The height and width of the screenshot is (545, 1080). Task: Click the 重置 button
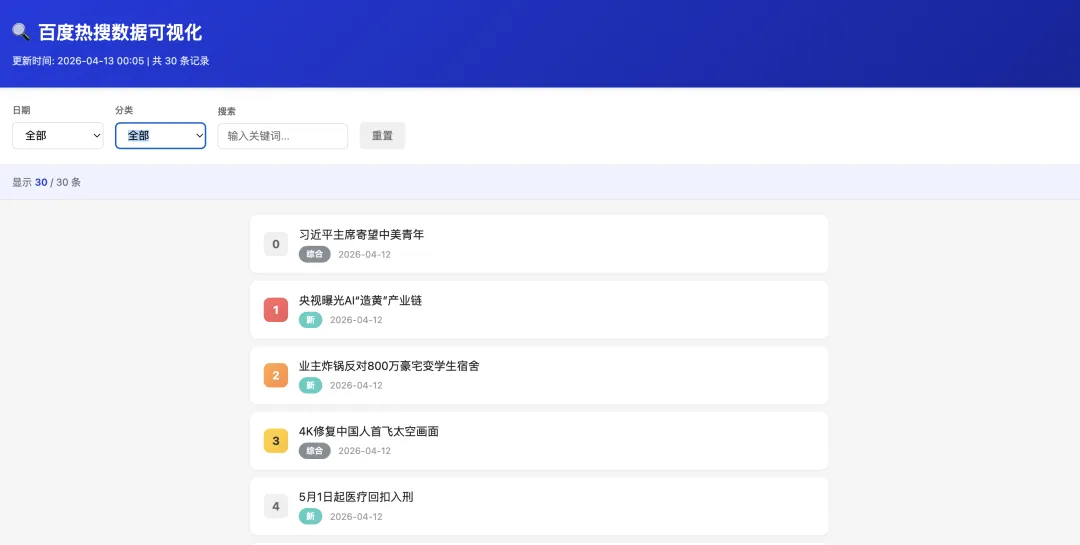point(382,136)
